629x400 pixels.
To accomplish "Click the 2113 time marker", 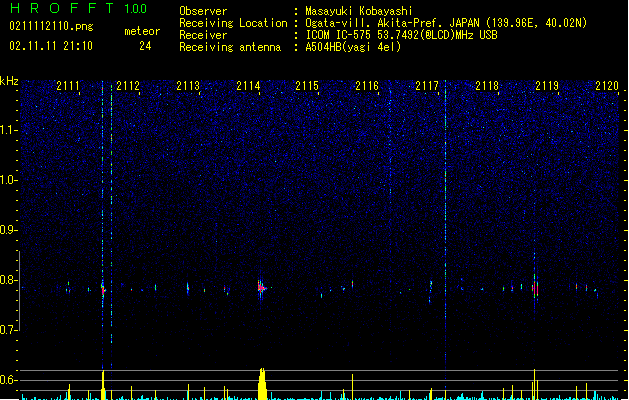I will (188, 86).
